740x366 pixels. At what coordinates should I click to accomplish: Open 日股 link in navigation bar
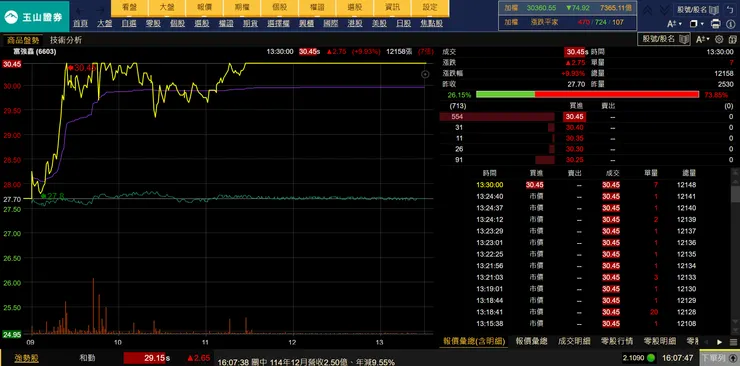404,24
